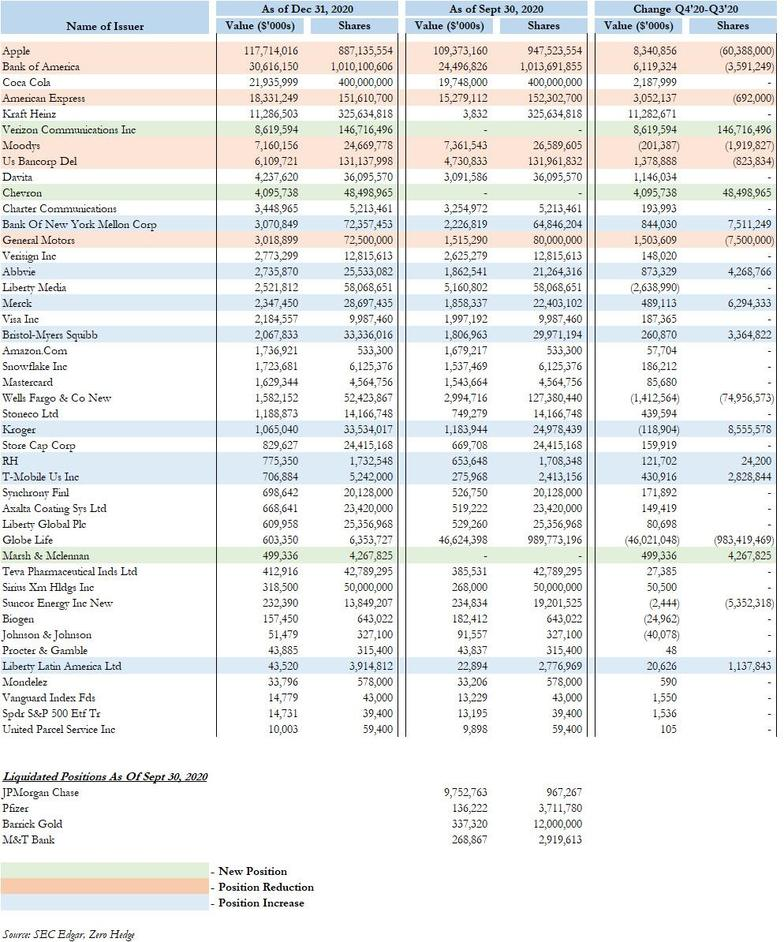This screenshot has width=784, height=942.
Task: Select Chevron's Dec 2020 value 4,095,738
Action: (274, 193)
